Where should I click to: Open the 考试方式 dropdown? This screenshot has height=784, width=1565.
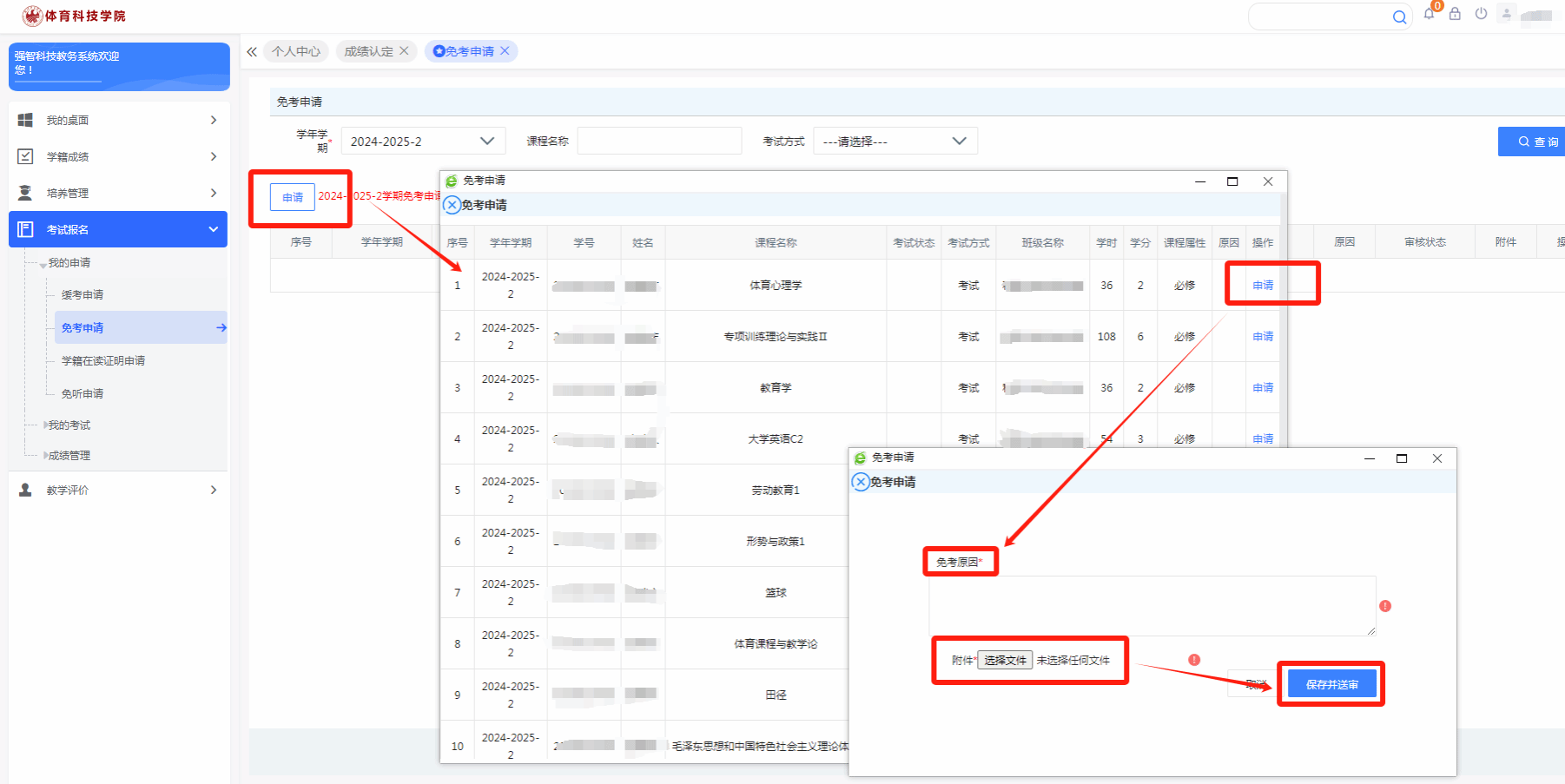(895, 141)
